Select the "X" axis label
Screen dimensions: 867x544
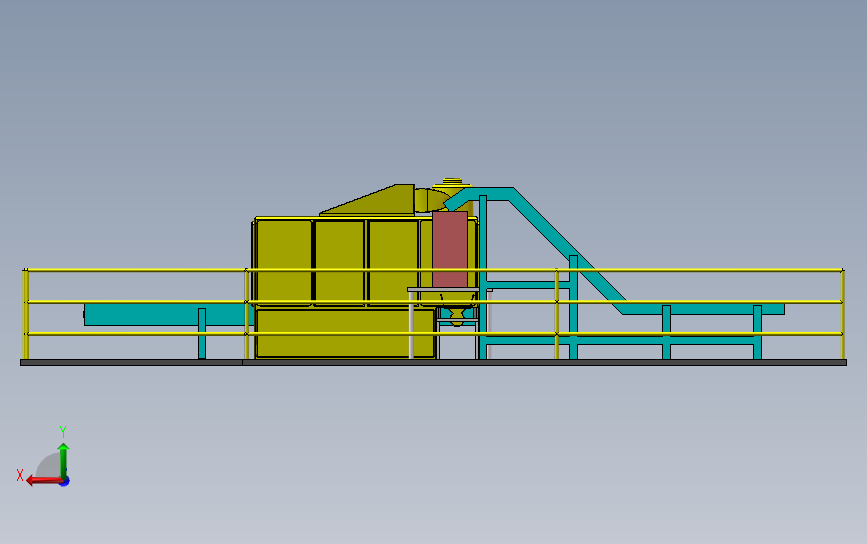pyautogui.click(x=20, y=475)
